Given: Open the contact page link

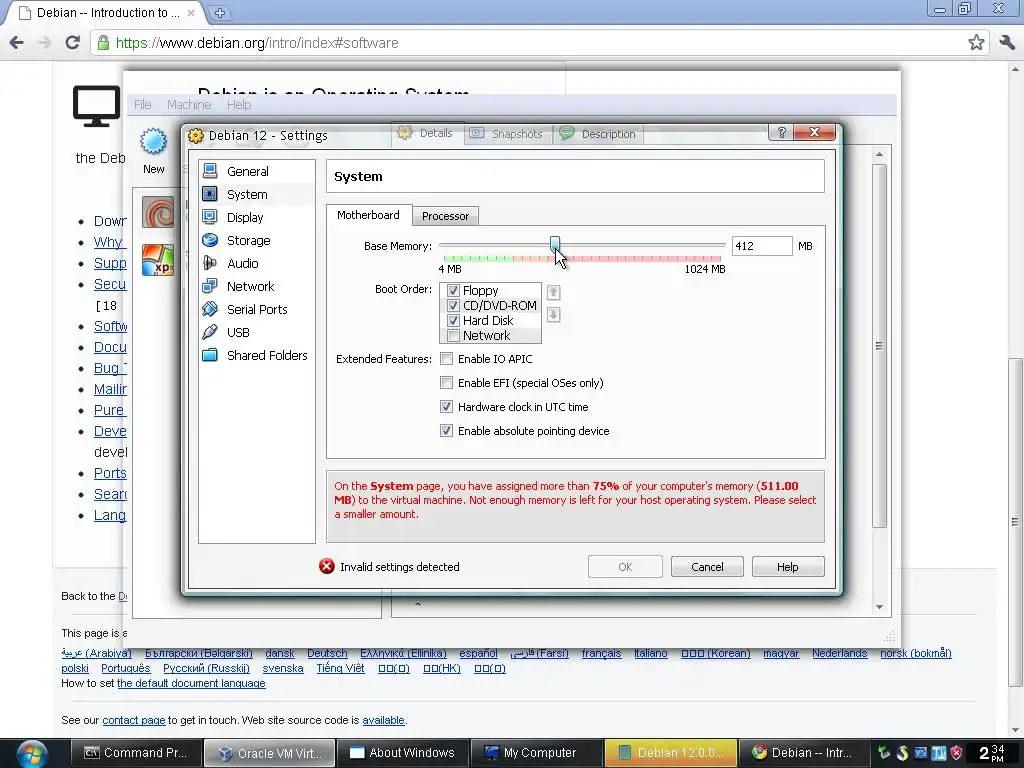Looking at the screenshot, I should [x=134, y=720].
